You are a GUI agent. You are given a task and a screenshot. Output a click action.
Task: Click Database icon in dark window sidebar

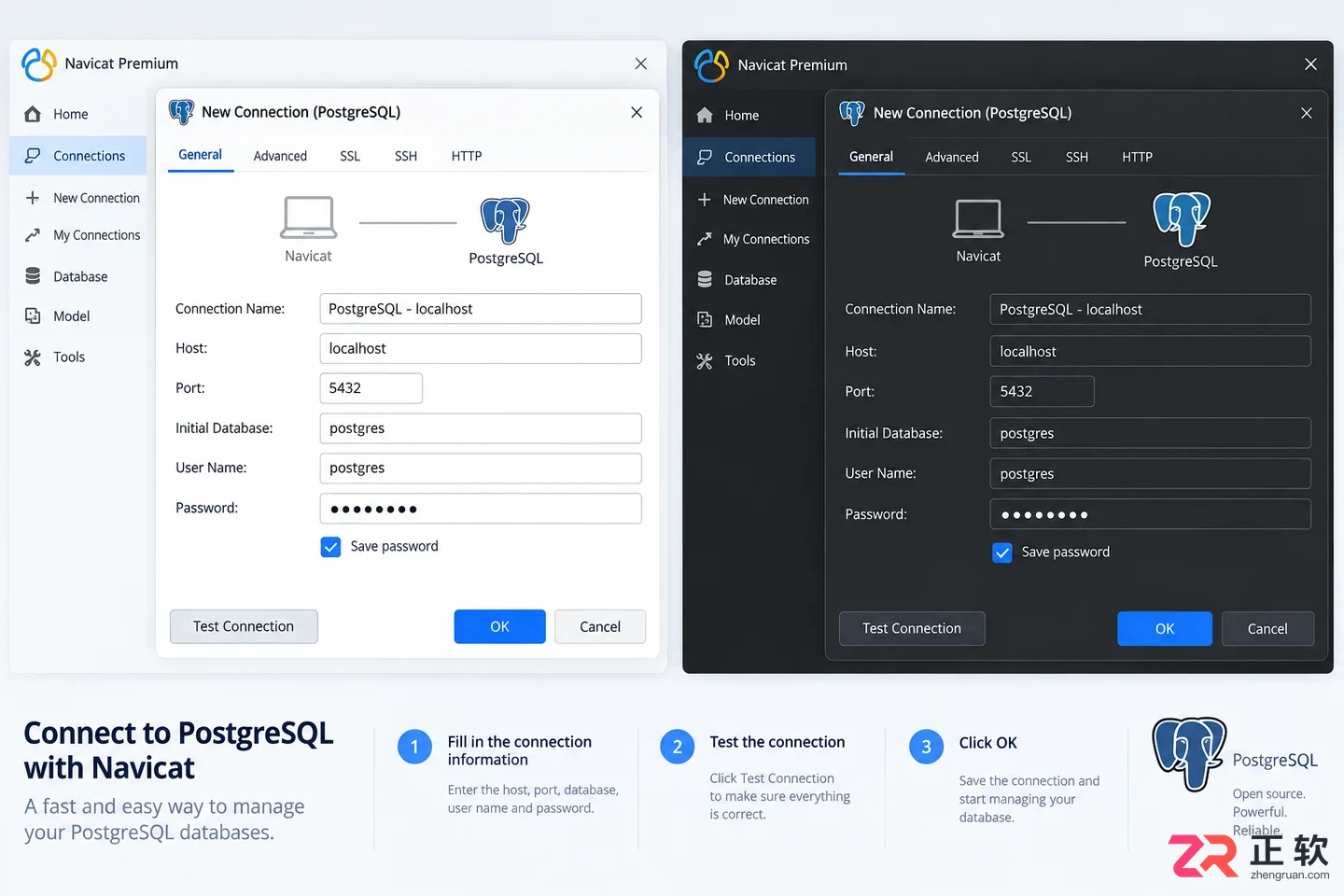coord(705,280)
